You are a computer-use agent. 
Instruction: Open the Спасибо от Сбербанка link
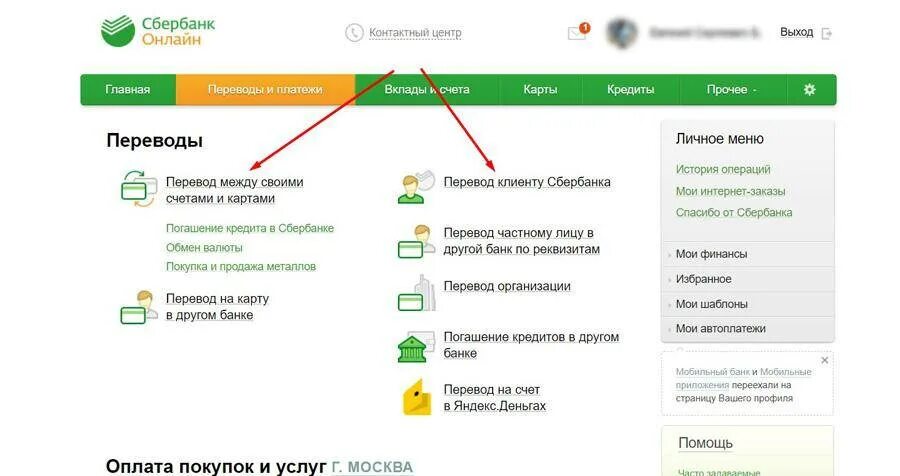pyautogui.click(x=734, y=212)
